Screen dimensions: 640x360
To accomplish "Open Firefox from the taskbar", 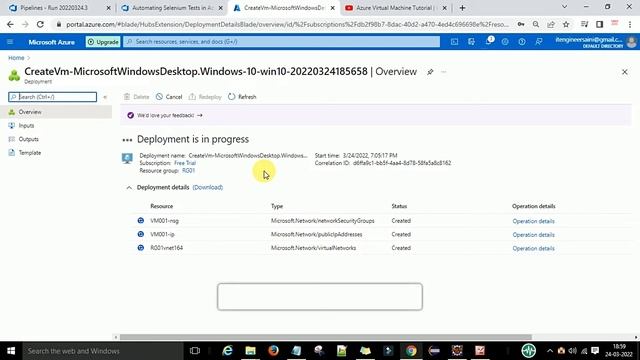I will point(273,351).
